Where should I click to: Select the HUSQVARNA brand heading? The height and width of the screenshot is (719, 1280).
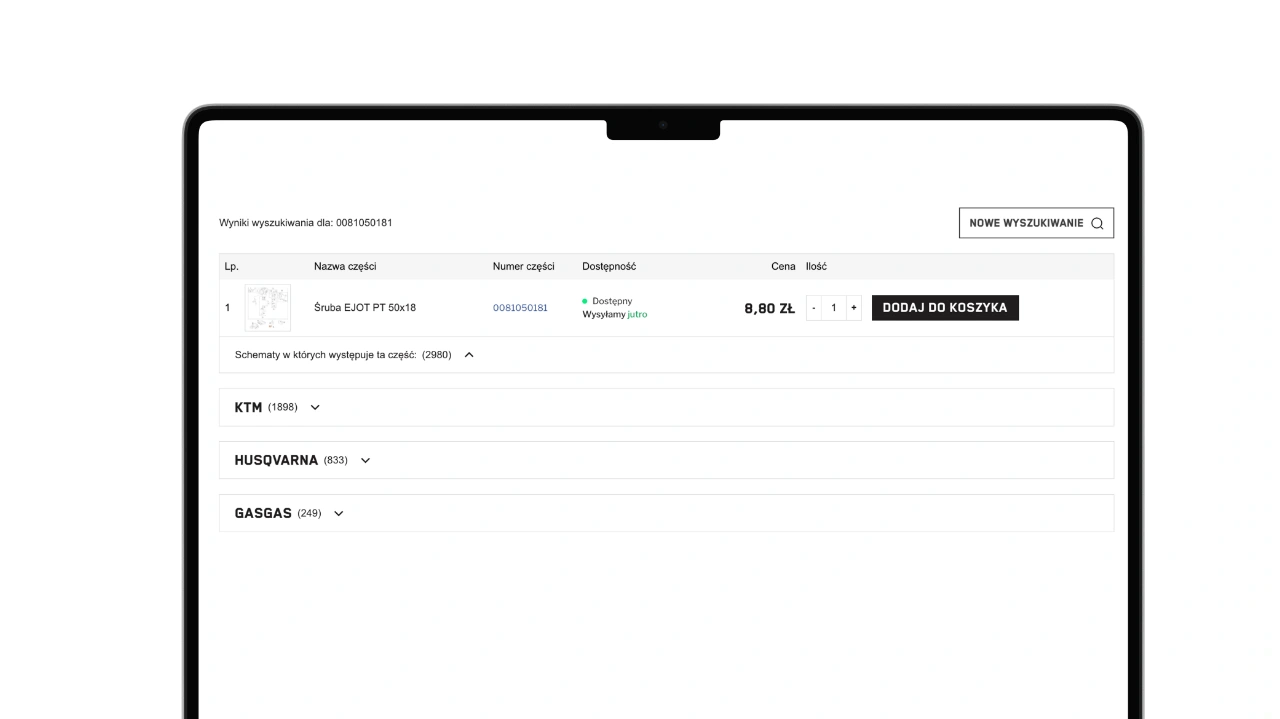(x=276, y=461)
